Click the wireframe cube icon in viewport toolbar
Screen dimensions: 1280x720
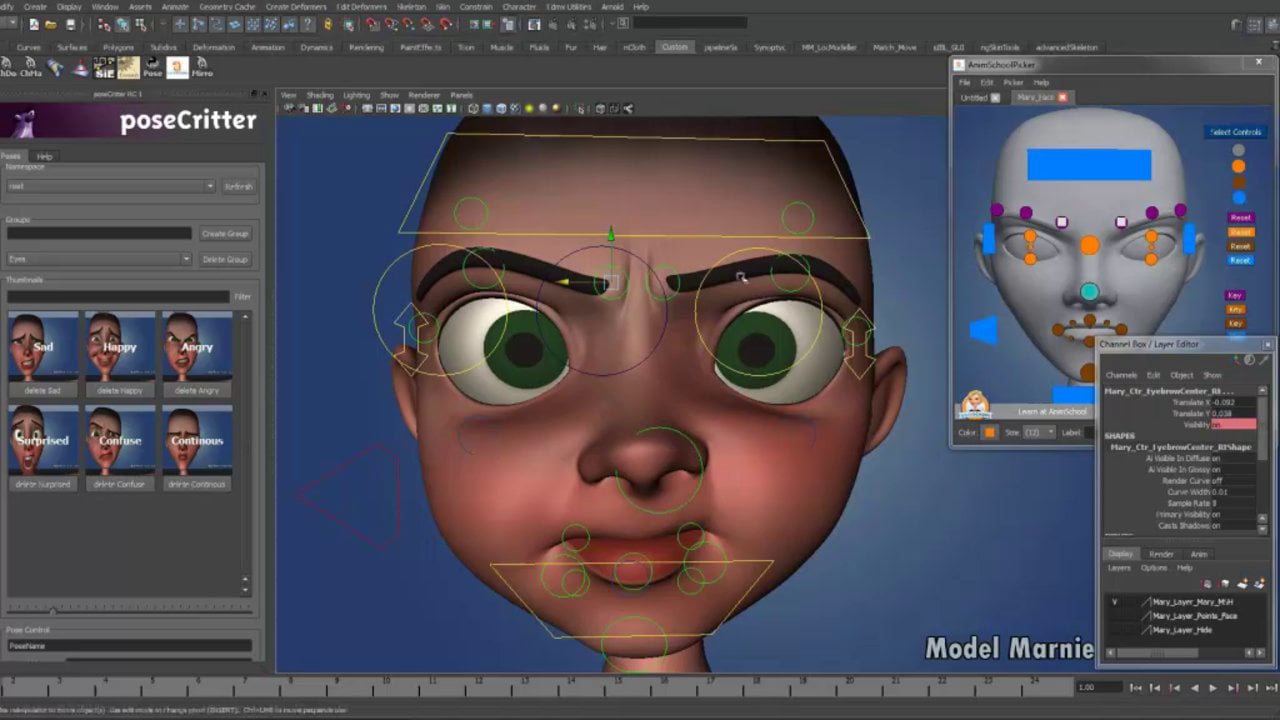pyautogui.click(x=473, y=108)
